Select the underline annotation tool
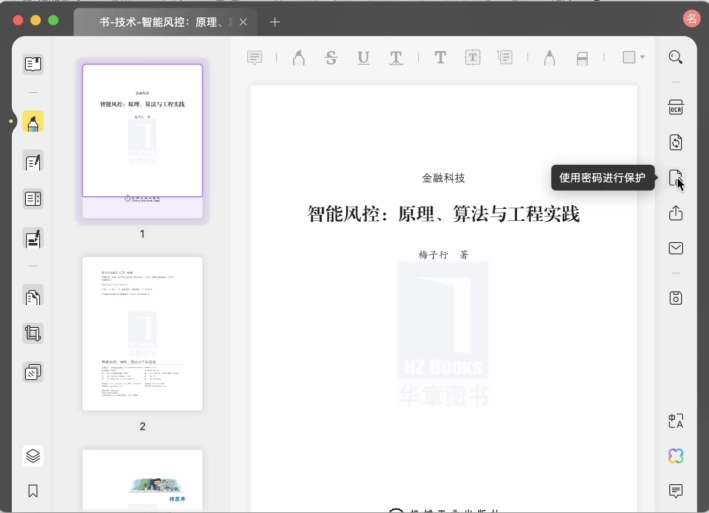 (x=364, y=57)
